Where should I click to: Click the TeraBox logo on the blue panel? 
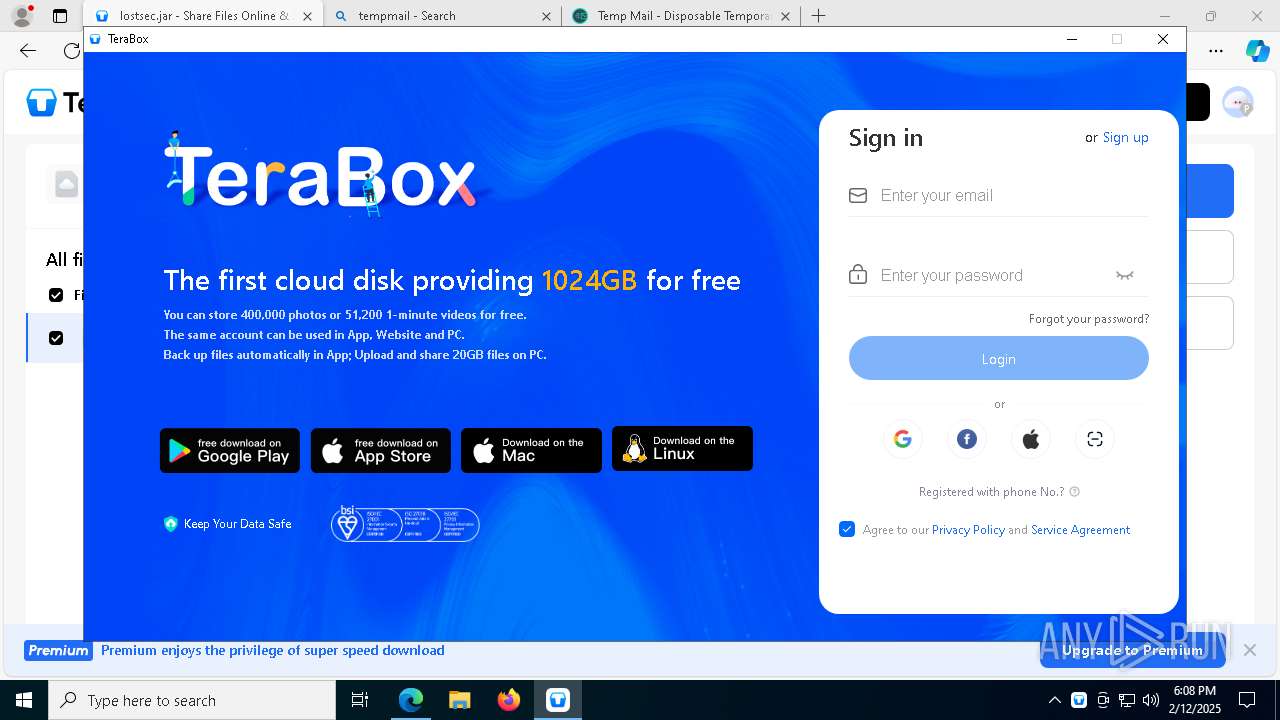(320, 176)
